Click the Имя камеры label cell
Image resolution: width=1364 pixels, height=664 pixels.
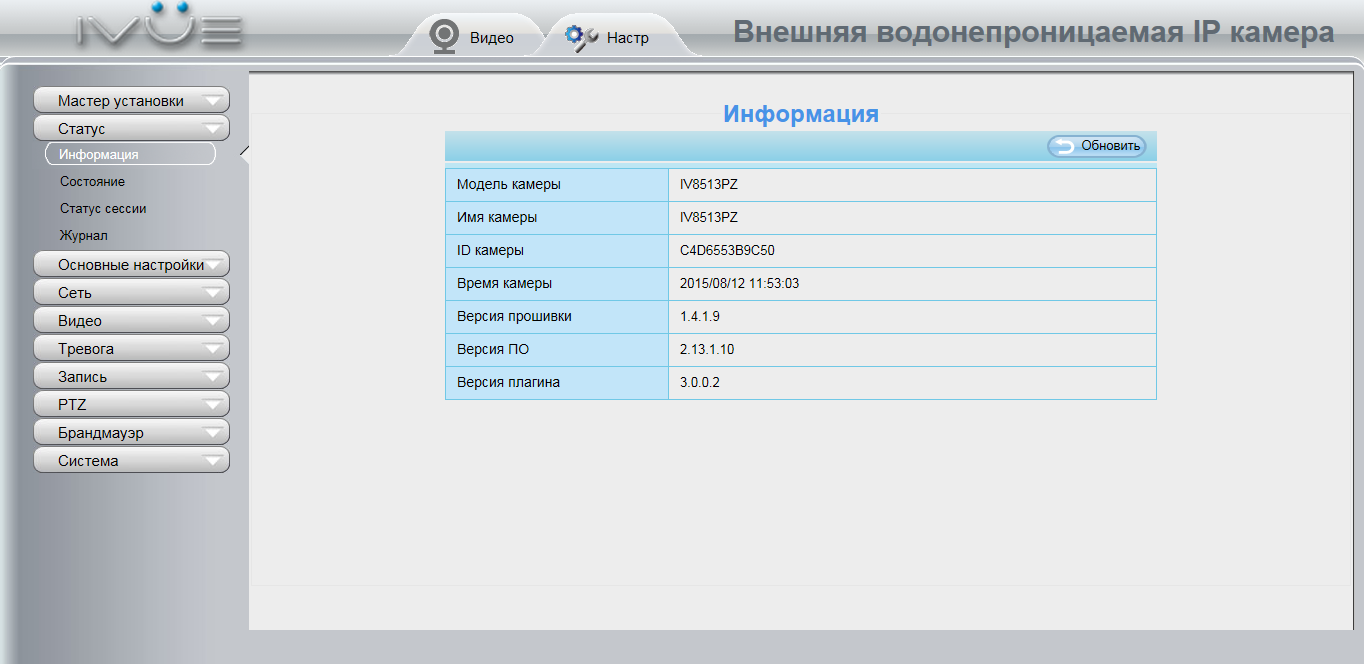pyautogui.click(x=557, y=217)
